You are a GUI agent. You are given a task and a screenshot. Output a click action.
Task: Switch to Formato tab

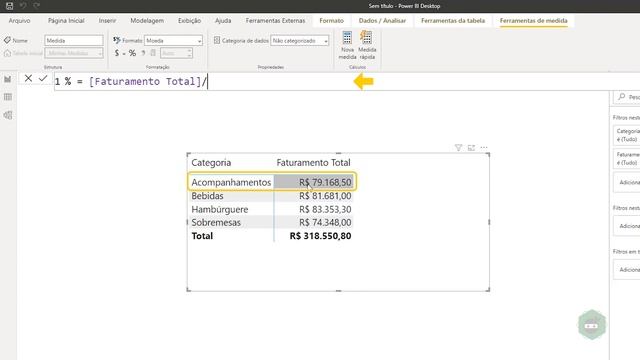(x=331, y=20)
